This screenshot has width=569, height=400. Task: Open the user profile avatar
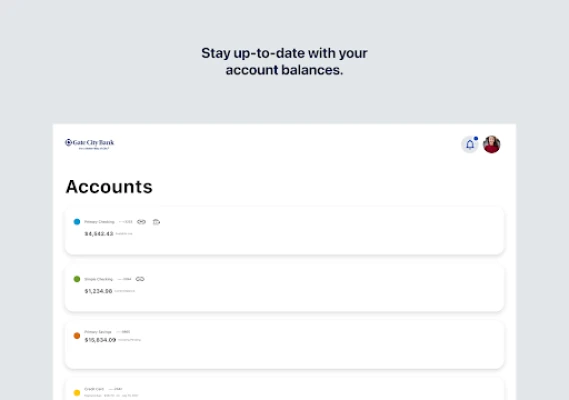click(492, 144)
